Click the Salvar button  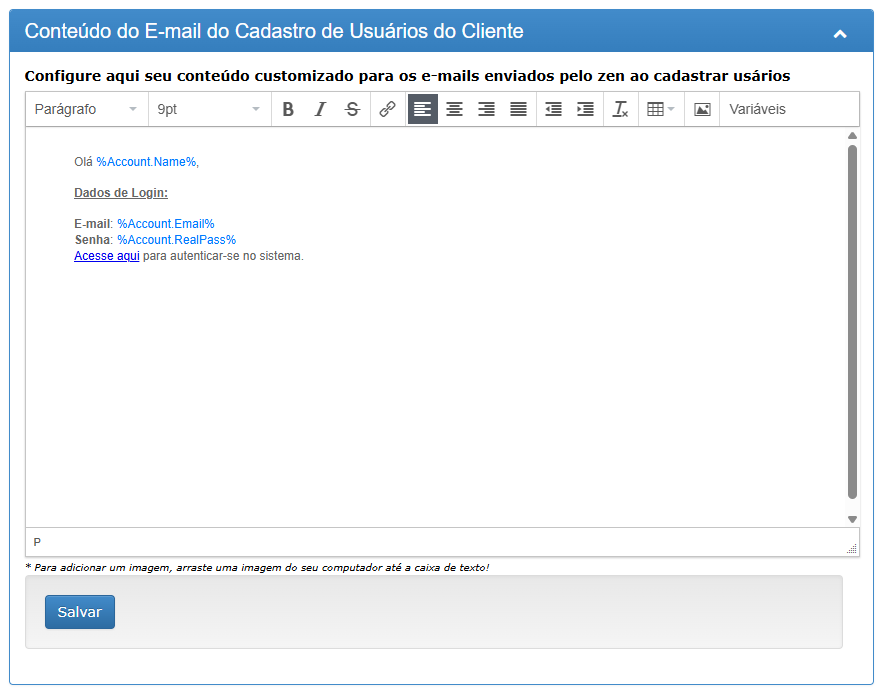(x=80, y=612)
